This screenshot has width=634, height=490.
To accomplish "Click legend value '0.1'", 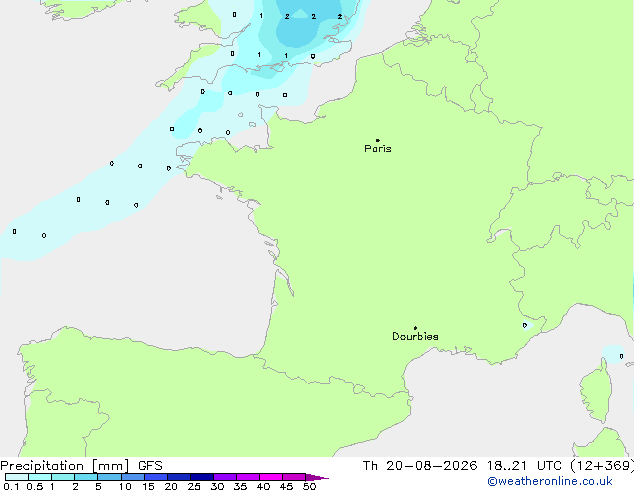I will click(11, 486).
